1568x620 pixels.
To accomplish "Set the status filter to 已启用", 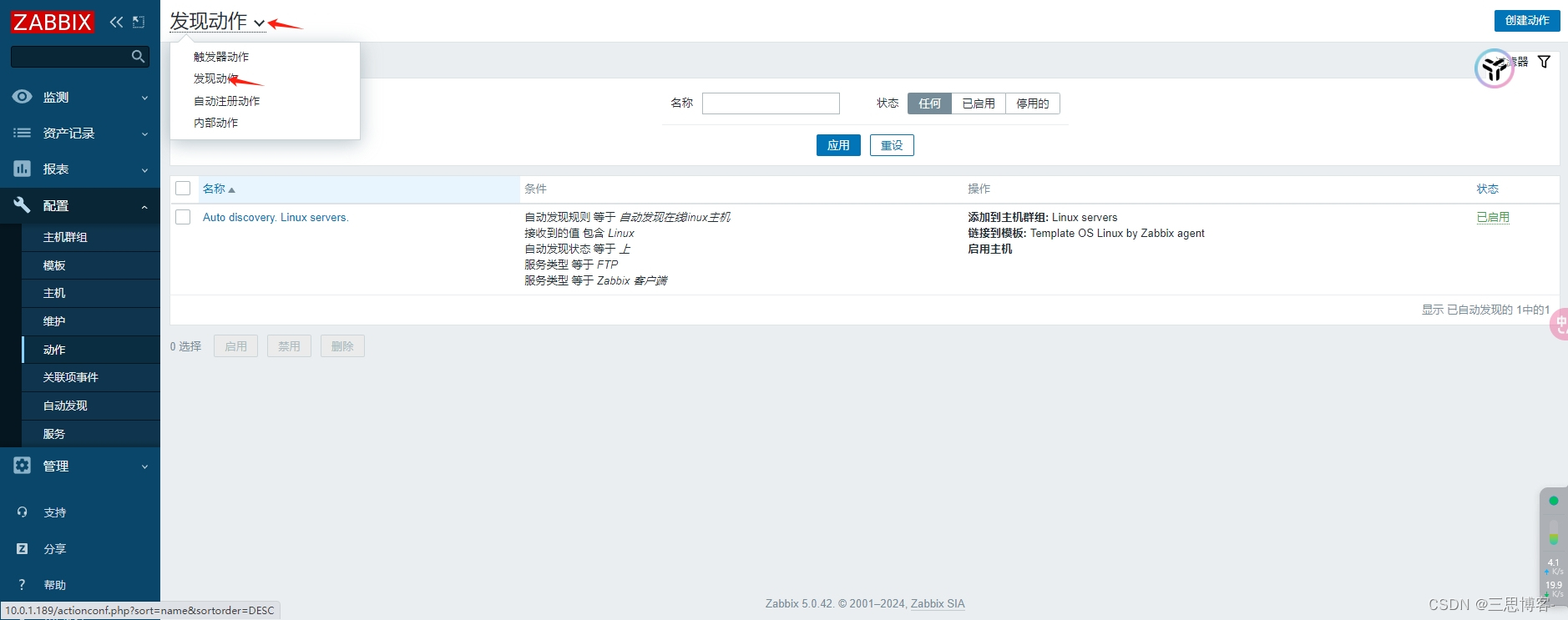I will (x=979, y=103).
